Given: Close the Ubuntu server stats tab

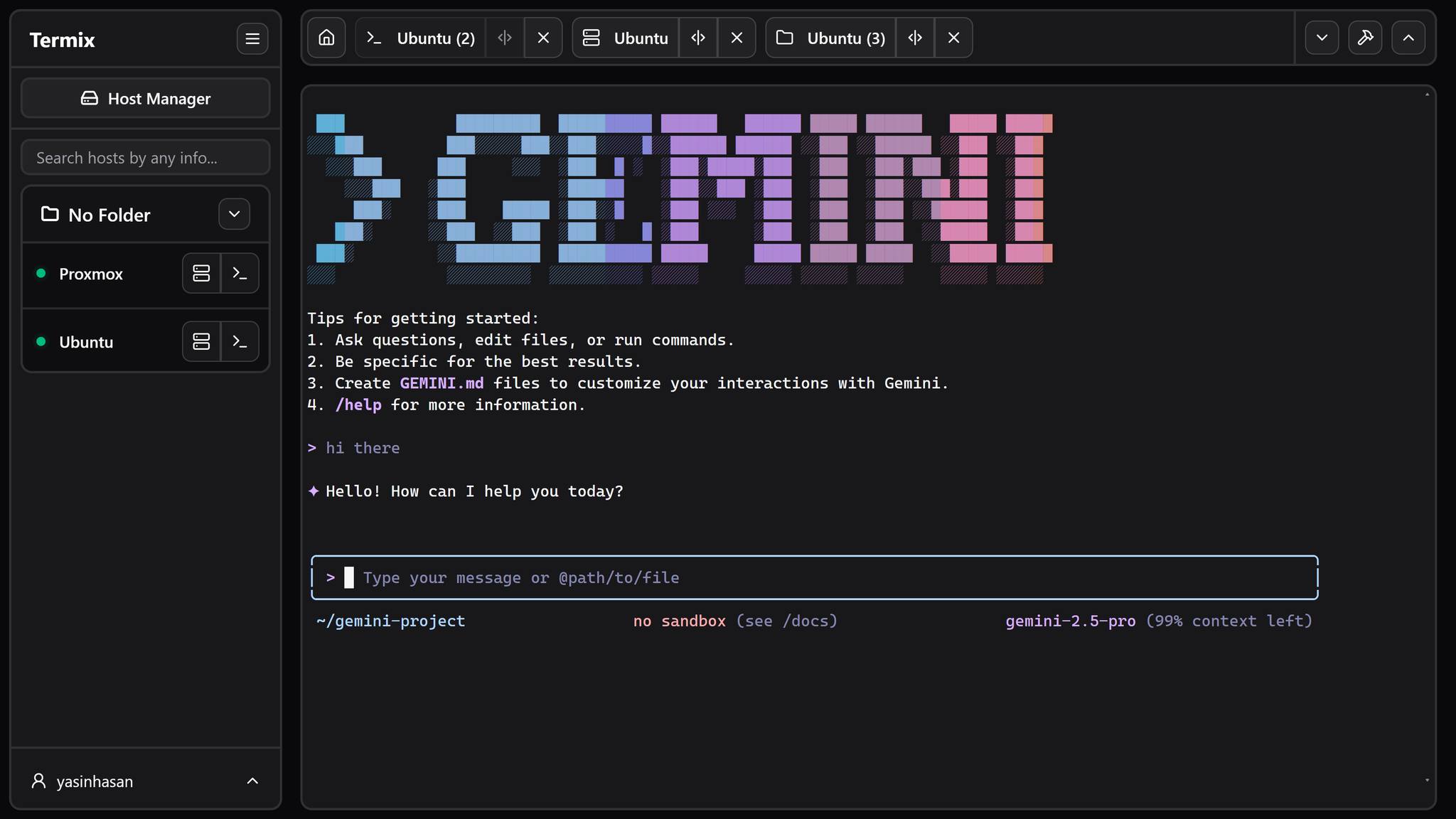Looking at the screenshot, I should pos(737,38).
